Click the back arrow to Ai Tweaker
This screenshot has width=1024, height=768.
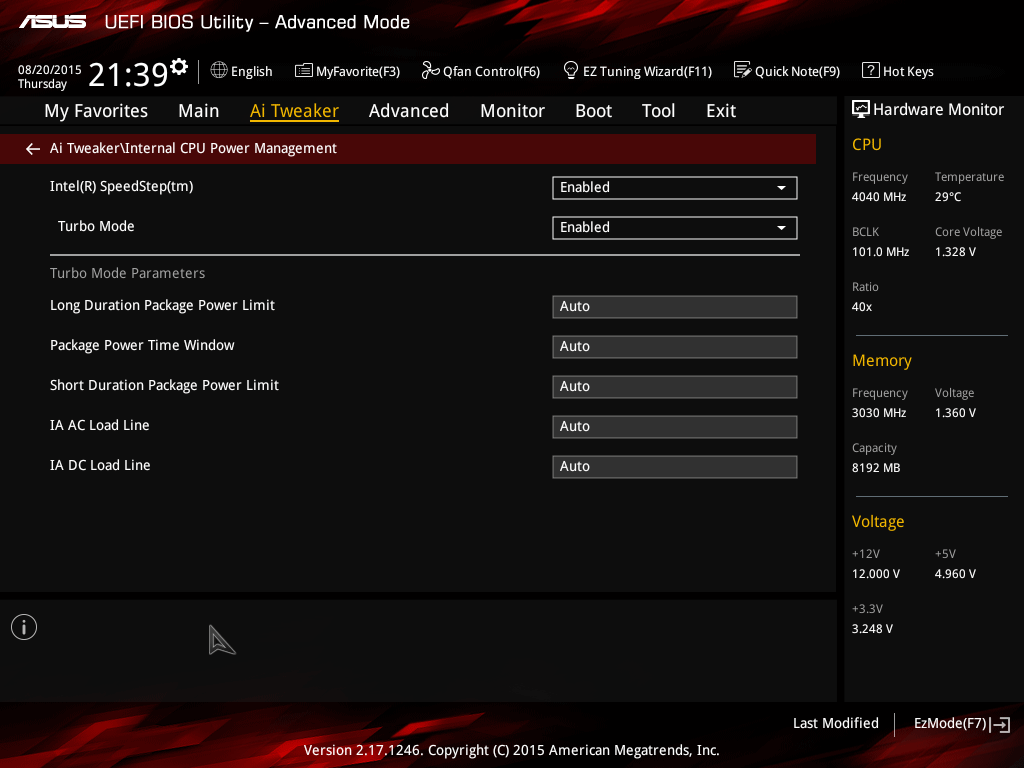[x=33, y=149]
